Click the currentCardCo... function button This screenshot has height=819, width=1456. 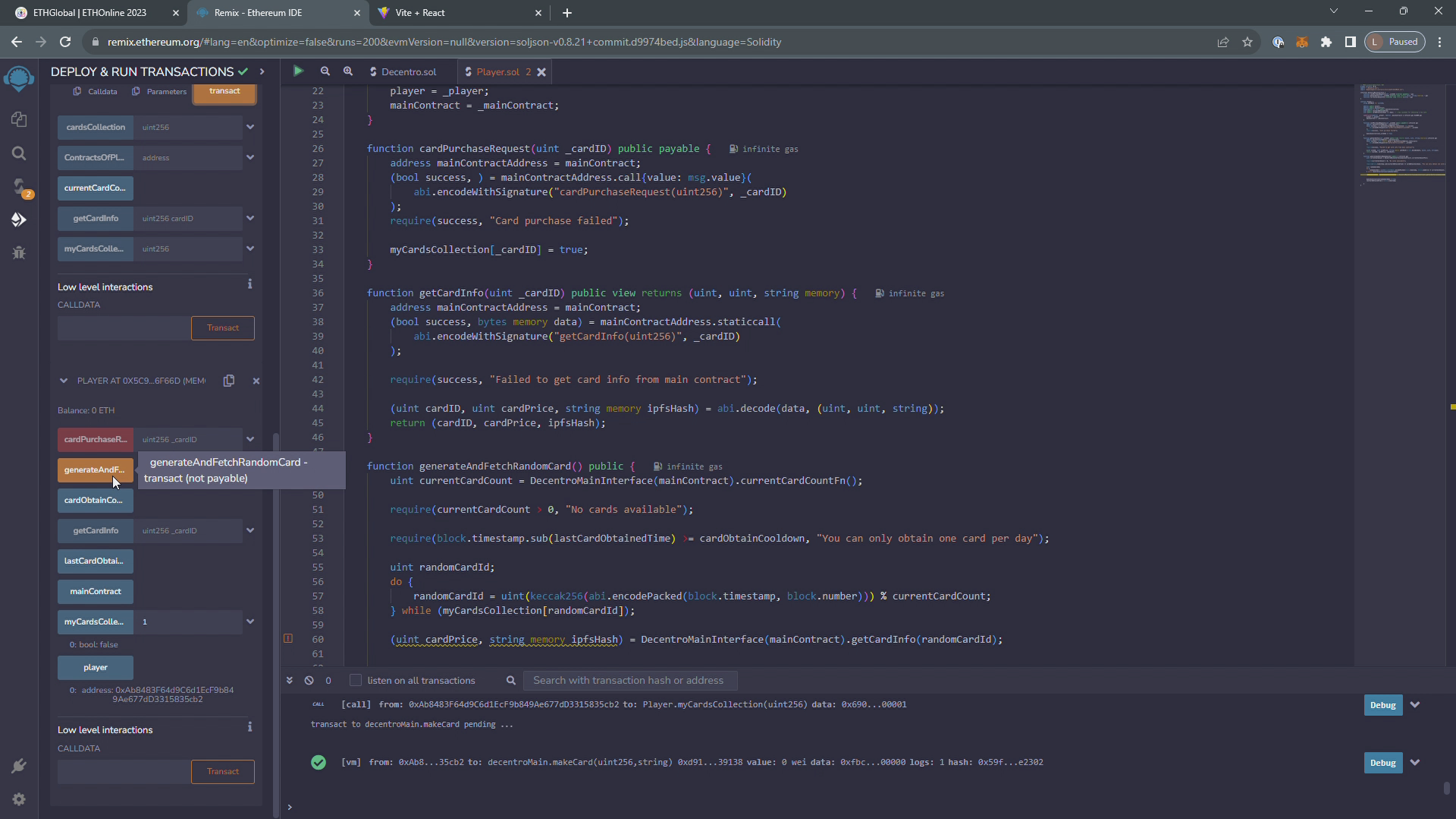point(96,188)
